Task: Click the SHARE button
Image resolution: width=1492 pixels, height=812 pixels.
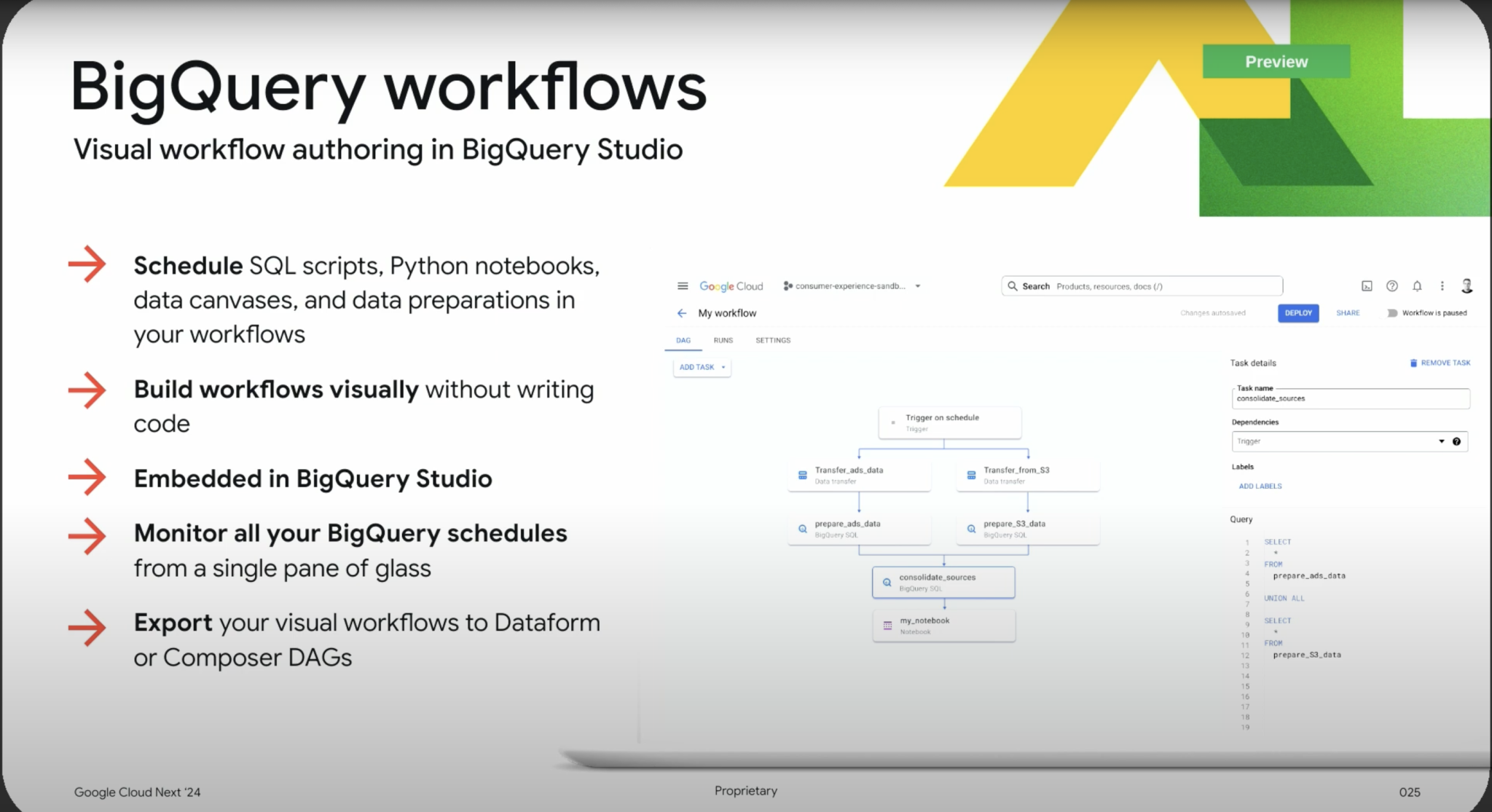Action: (1348, 312)
